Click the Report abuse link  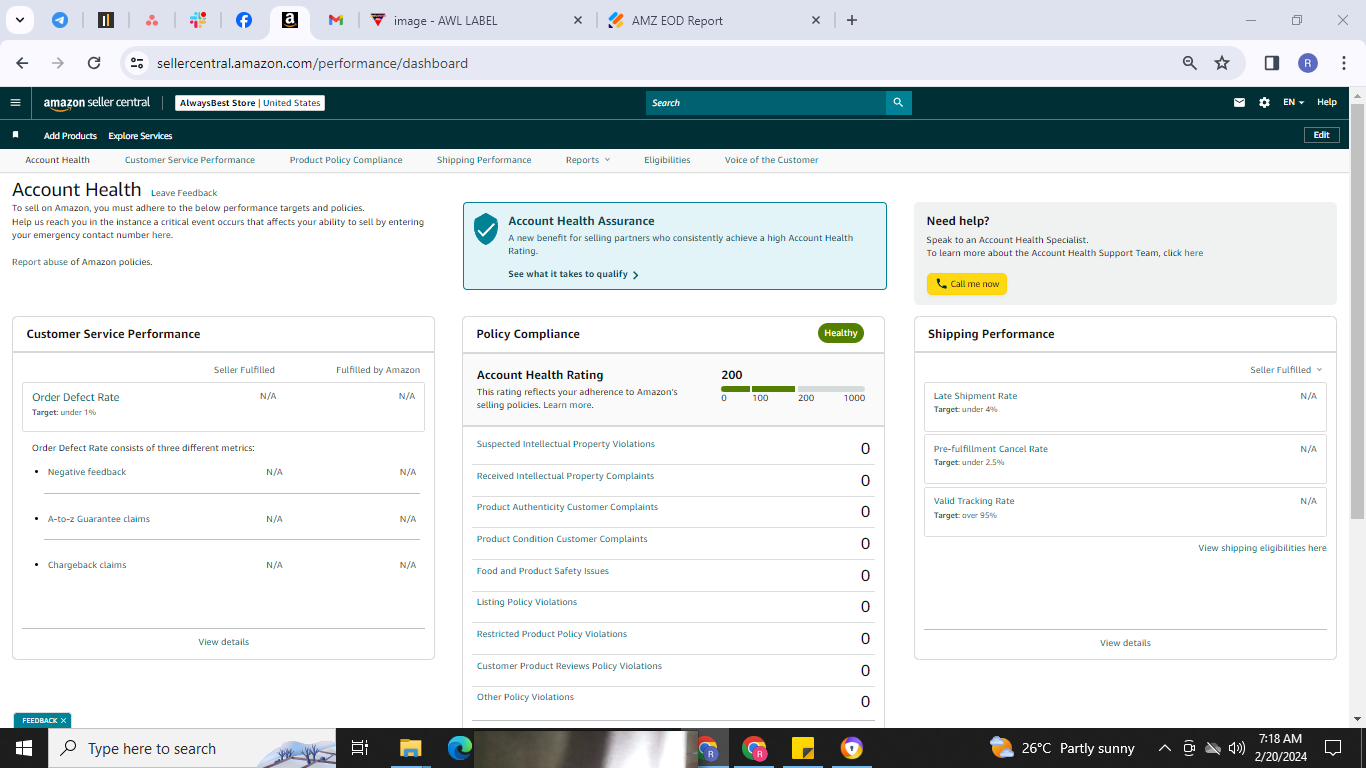click(x=40, y=262)
